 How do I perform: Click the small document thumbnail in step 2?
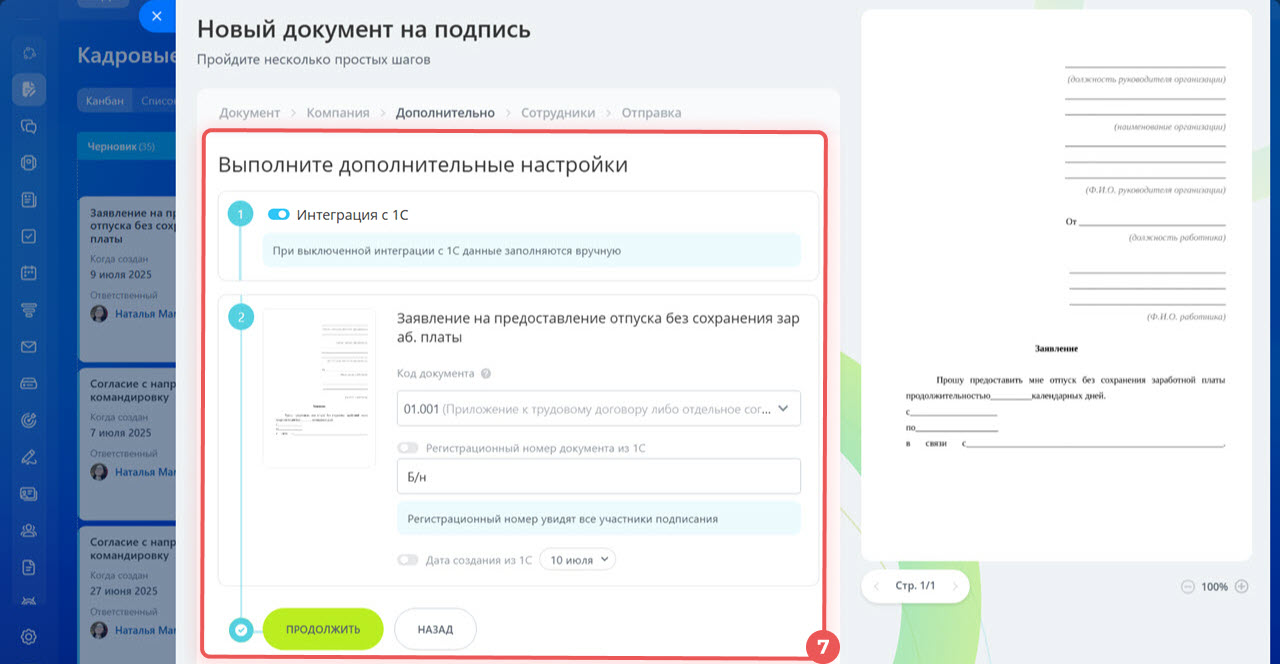click(x=319, y=388)
